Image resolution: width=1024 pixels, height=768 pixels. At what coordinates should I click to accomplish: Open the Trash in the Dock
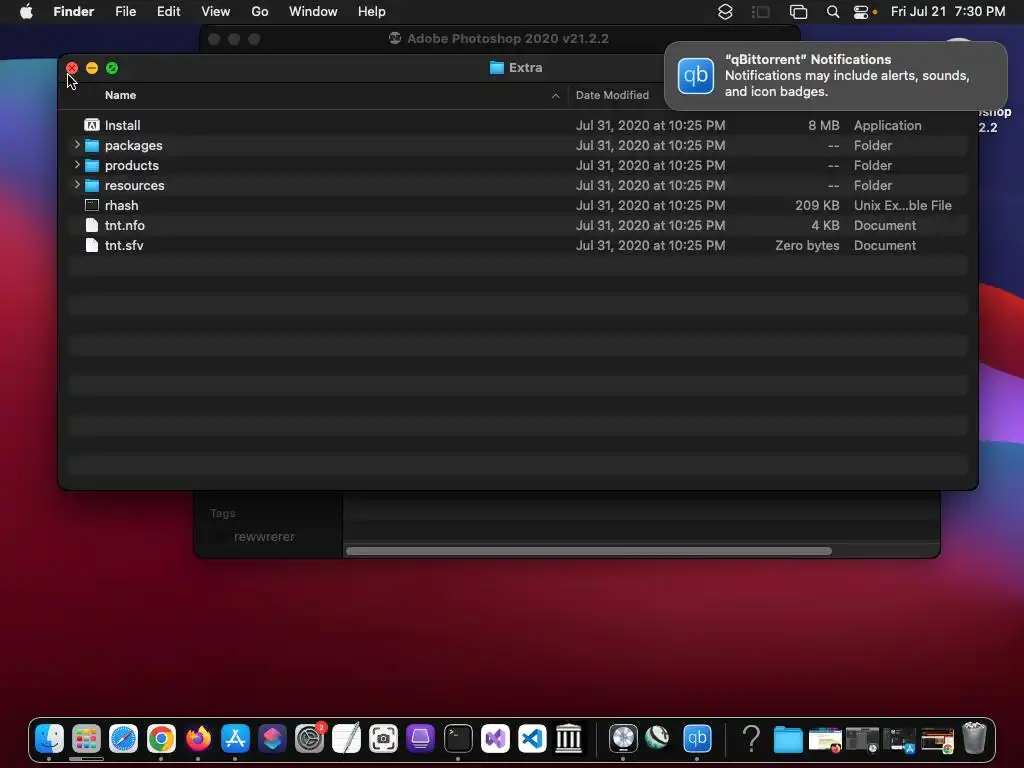tap(974, 739)
